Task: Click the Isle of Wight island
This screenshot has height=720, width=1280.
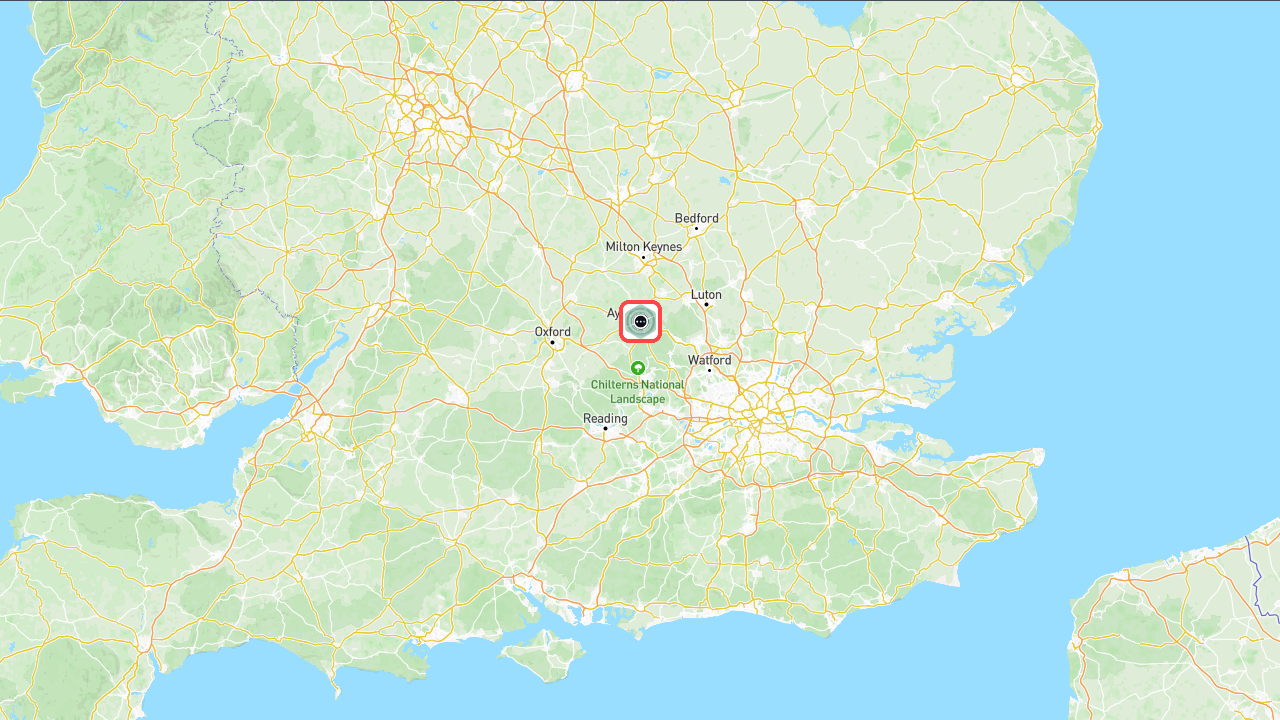Action: (543, 656)
